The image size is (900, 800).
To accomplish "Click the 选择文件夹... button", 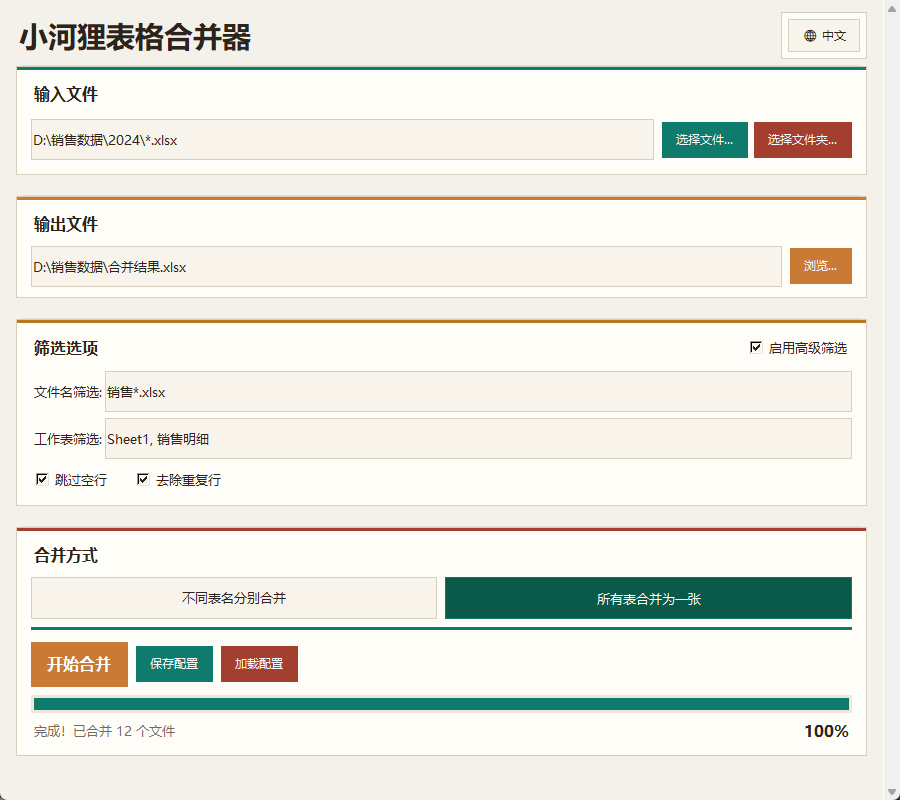I will click(x=802, y=139).
